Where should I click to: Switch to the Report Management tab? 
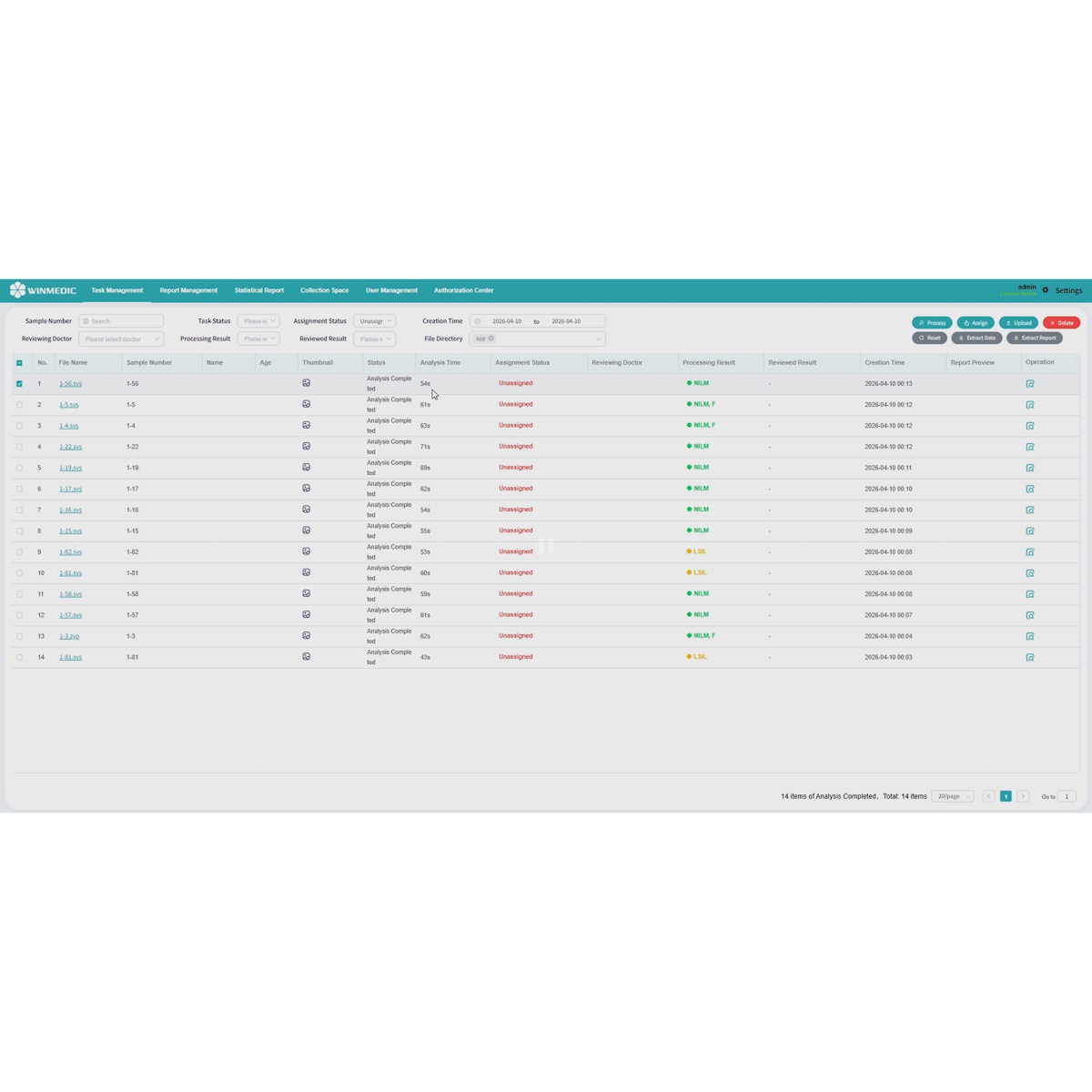(188, 290)
